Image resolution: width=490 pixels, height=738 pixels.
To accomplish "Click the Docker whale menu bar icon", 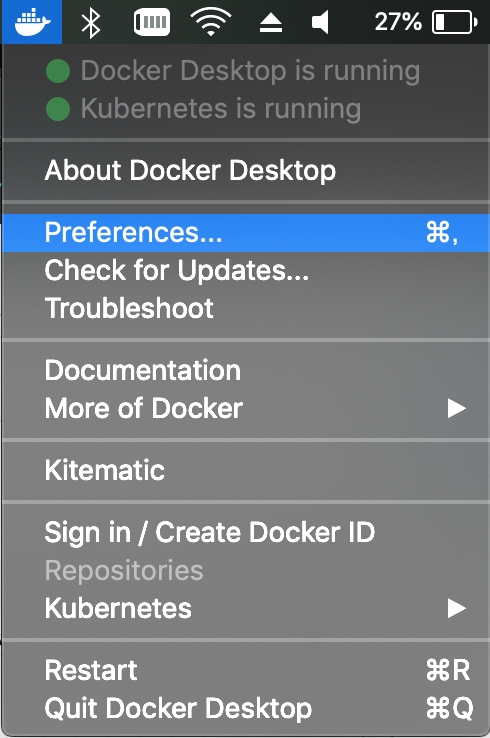I will [x=32, y=22].
